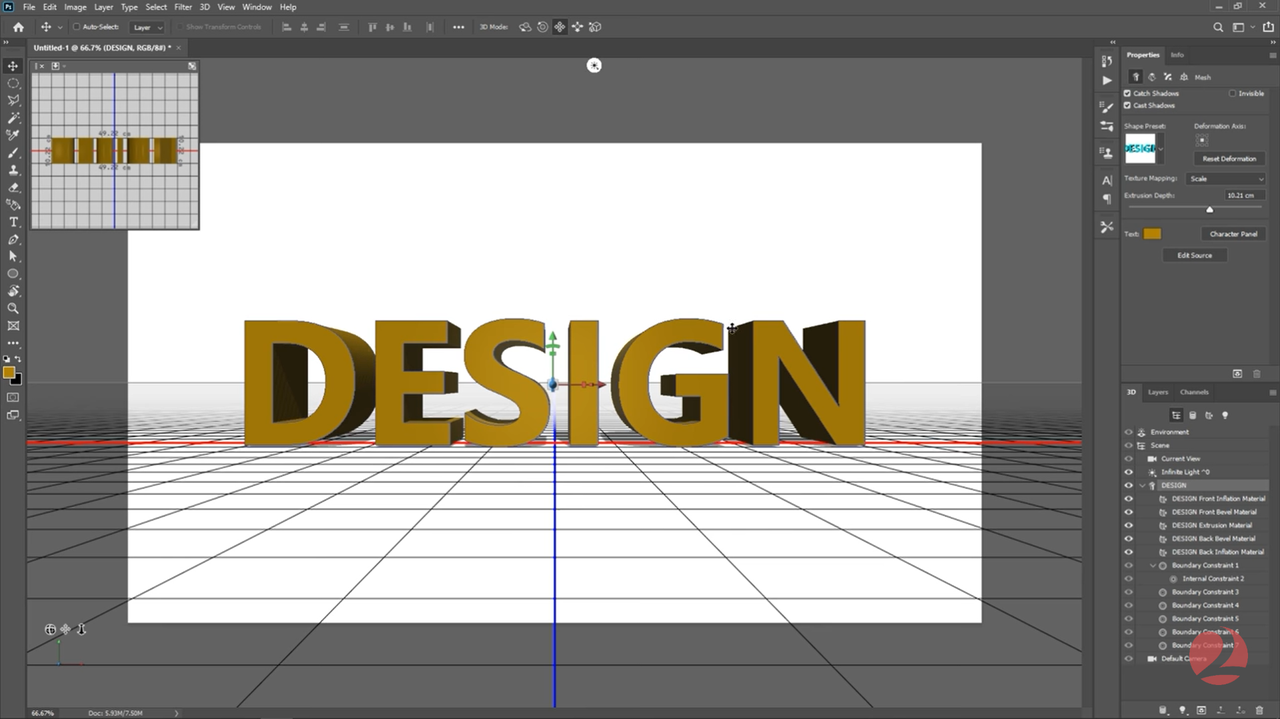Click the Home button in options bar
The width and height of the screenshot is (1280, 719).
pyautogui.click(x=18, y=27)
